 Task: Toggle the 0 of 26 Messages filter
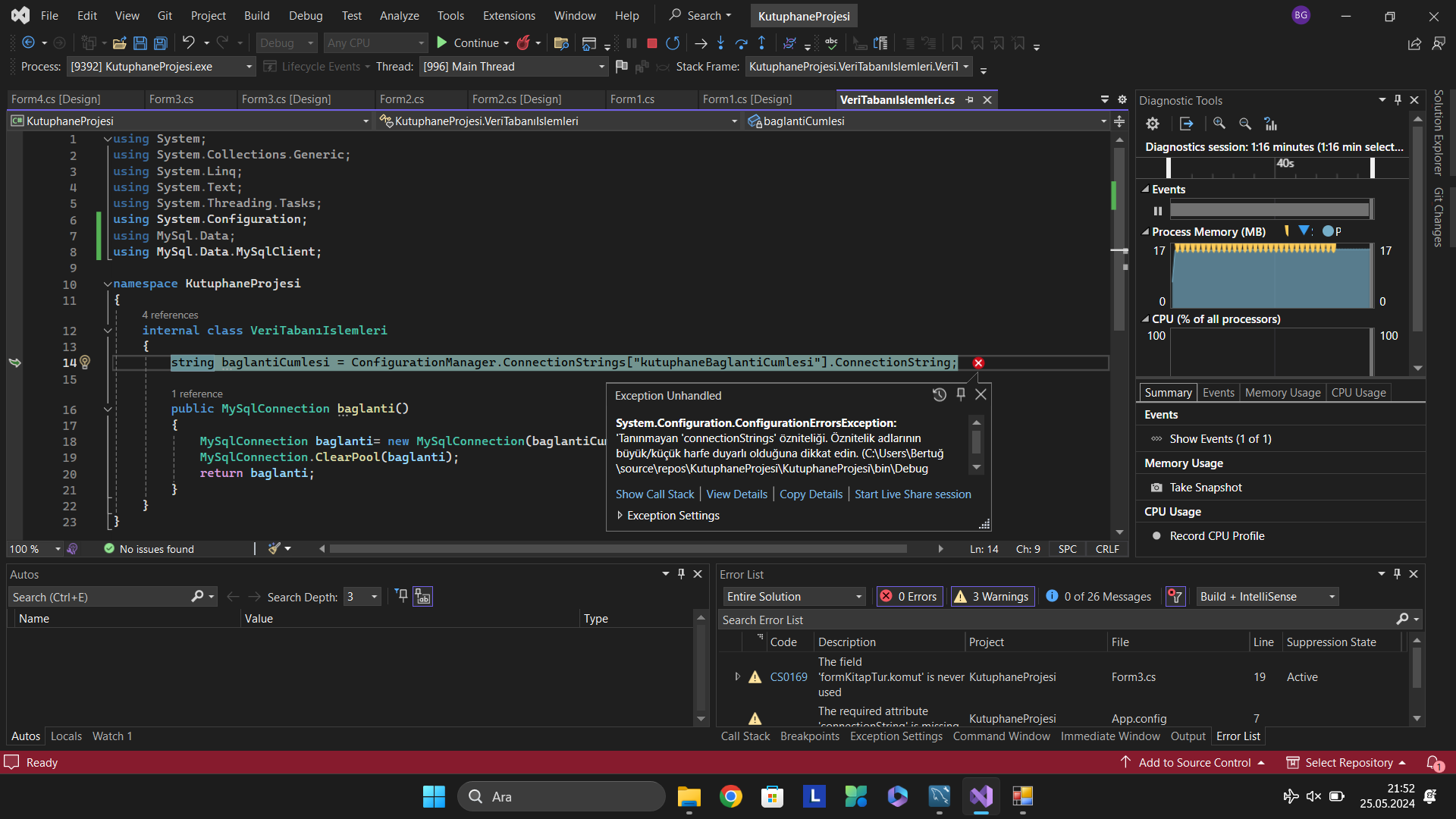click(1098, 597)
